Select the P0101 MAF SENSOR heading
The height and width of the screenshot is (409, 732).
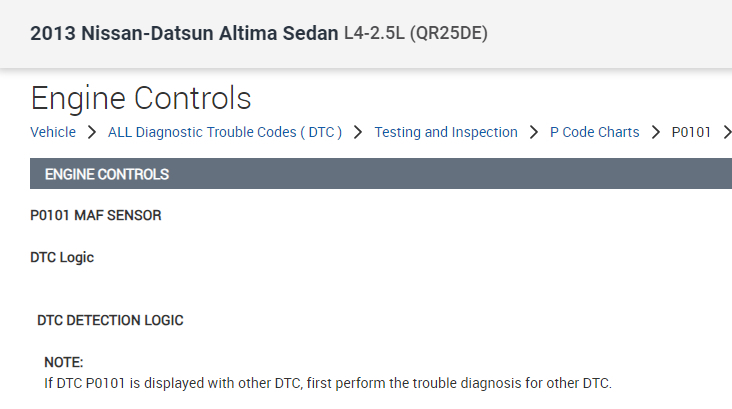click(x=96, y=215)
